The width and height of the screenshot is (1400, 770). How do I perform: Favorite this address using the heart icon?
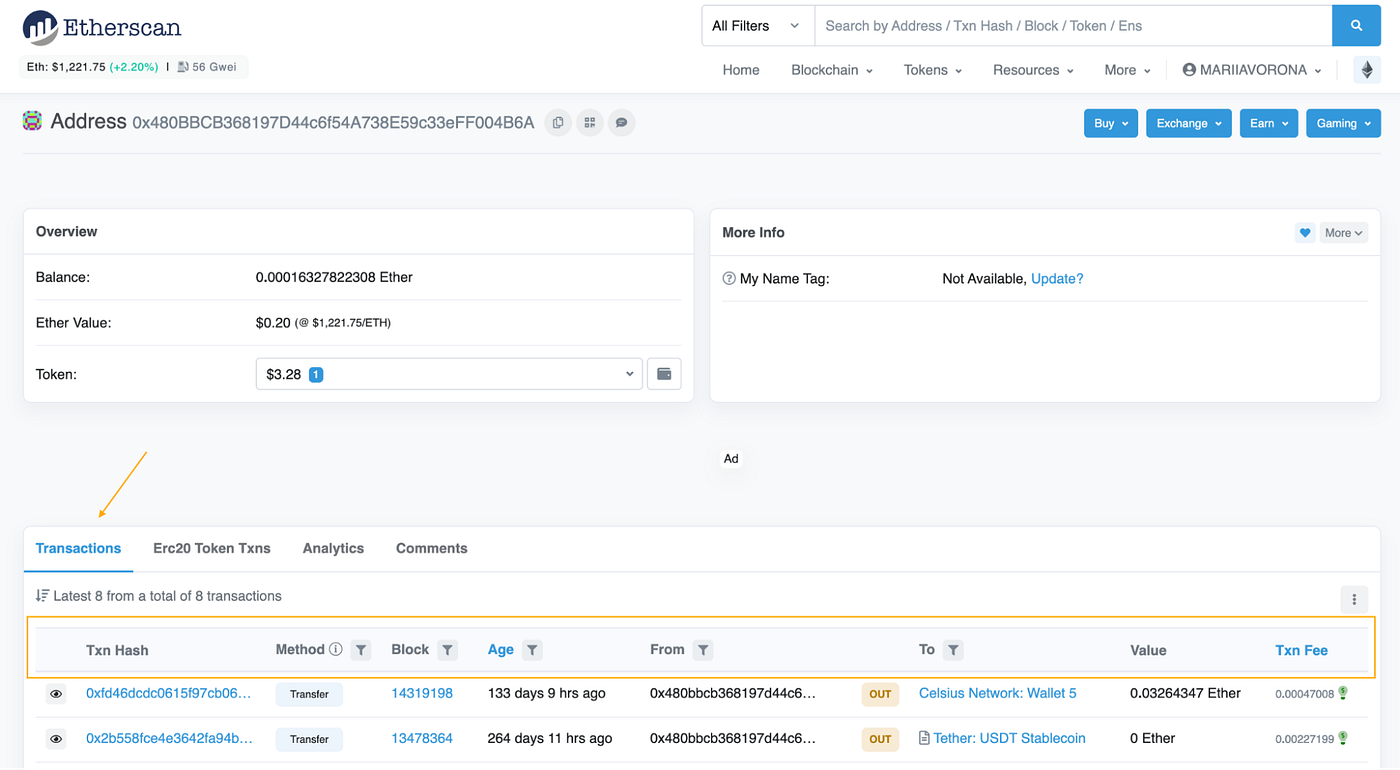tap(1304, 232)
